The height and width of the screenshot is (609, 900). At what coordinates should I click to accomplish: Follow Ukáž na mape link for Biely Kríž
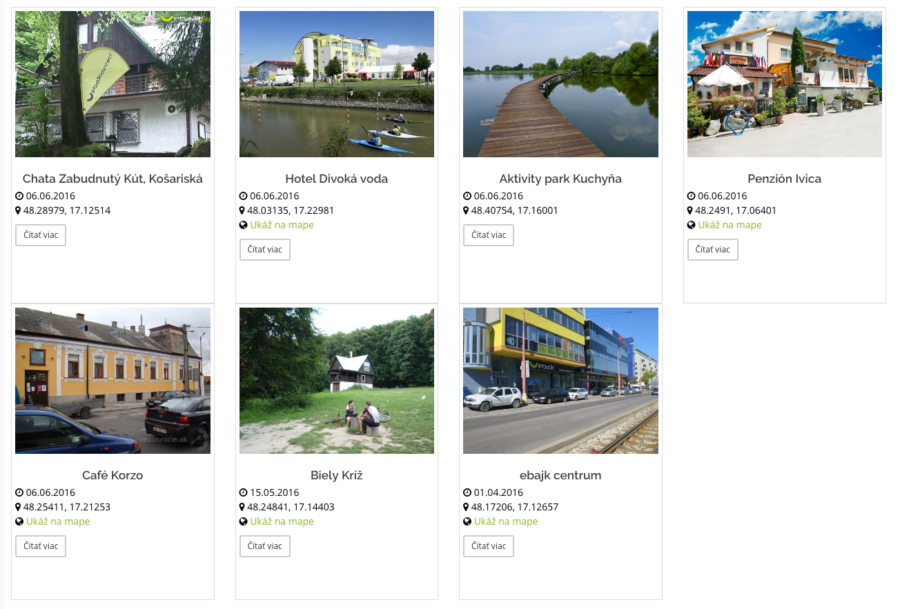282,522
